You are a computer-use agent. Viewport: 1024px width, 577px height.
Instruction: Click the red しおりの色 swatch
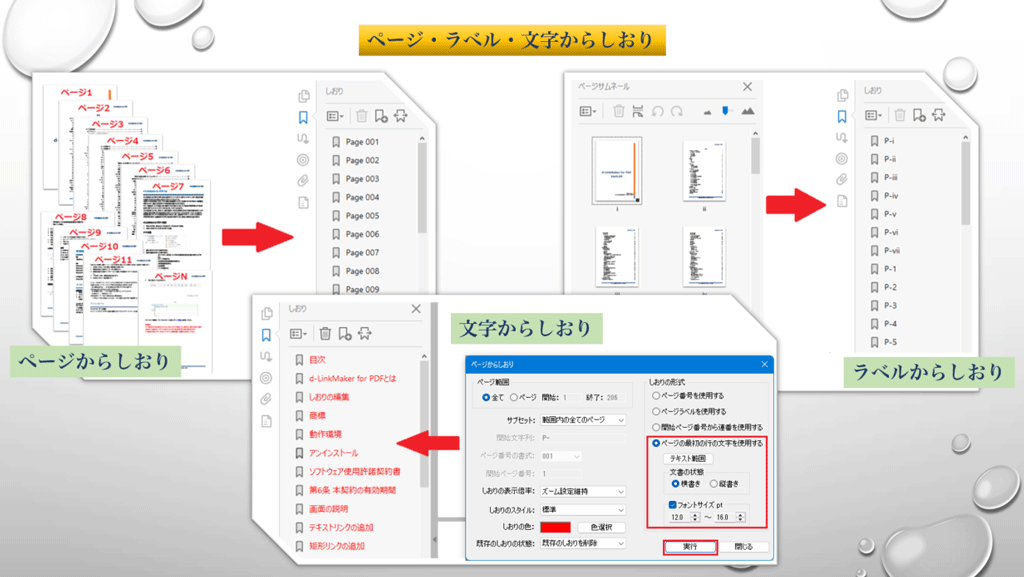coord(555,527)
